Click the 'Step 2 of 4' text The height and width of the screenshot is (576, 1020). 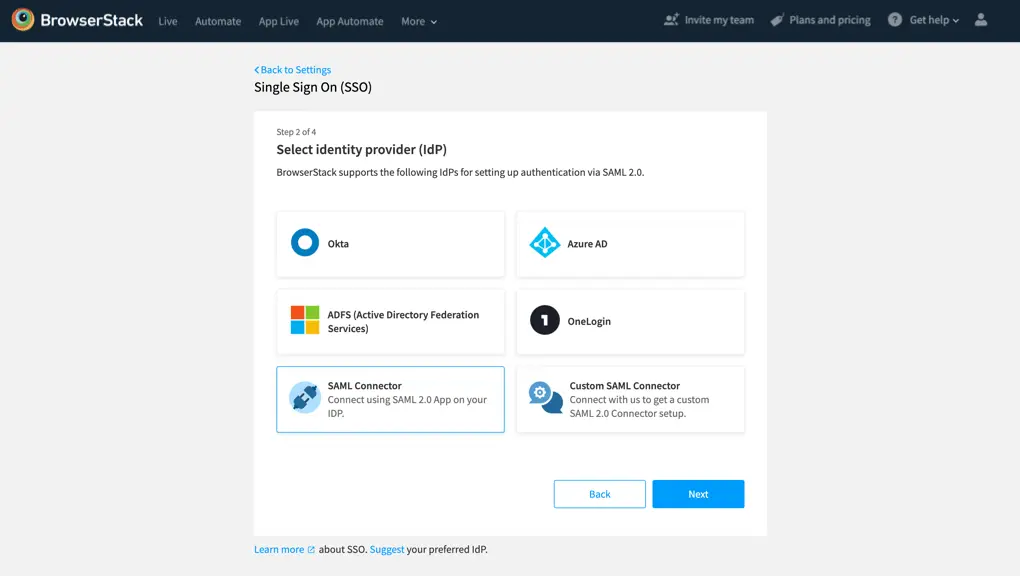(296, 131)
